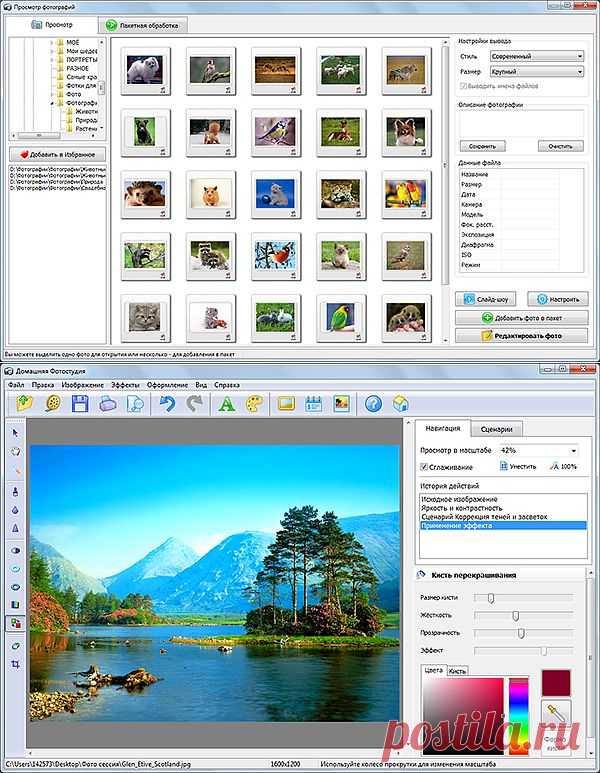
Task: Click the printer icon in toolbar
Action: [x=107, y=404]
